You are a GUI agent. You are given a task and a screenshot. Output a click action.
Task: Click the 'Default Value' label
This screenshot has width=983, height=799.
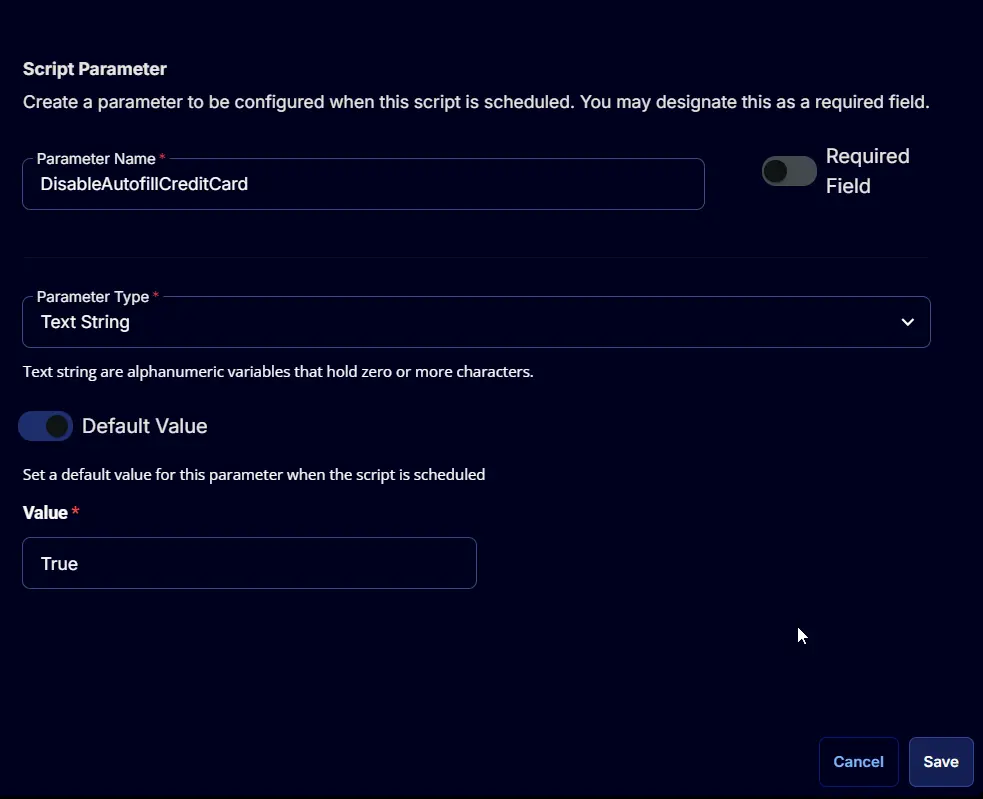point(144,426)
